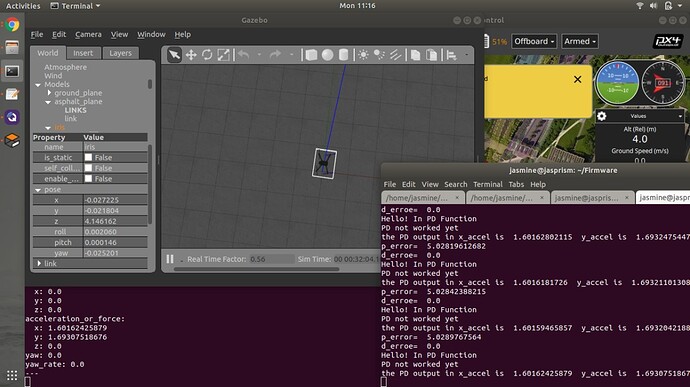690x387 pixels.
Task: Activate the scale mode tool
Action: (x=223, y=55)
